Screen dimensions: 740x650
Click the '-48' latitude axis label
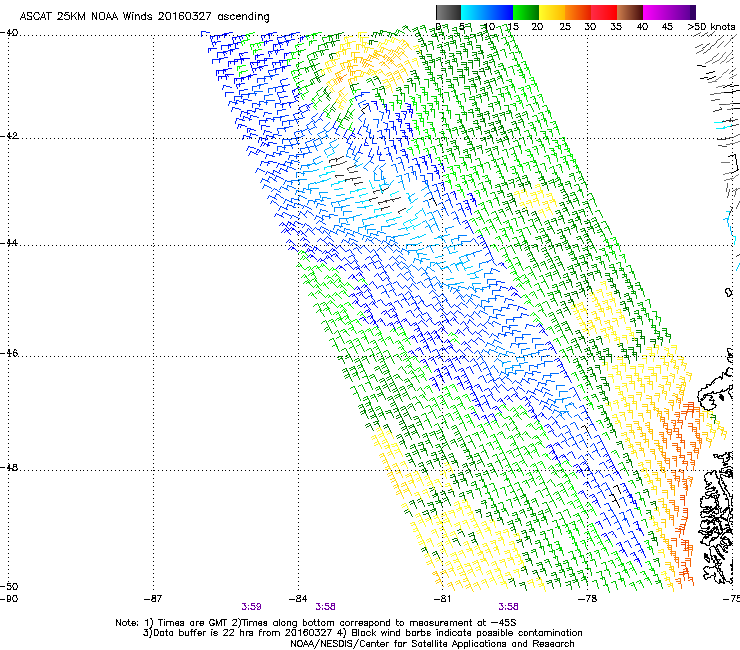[9, 468]
